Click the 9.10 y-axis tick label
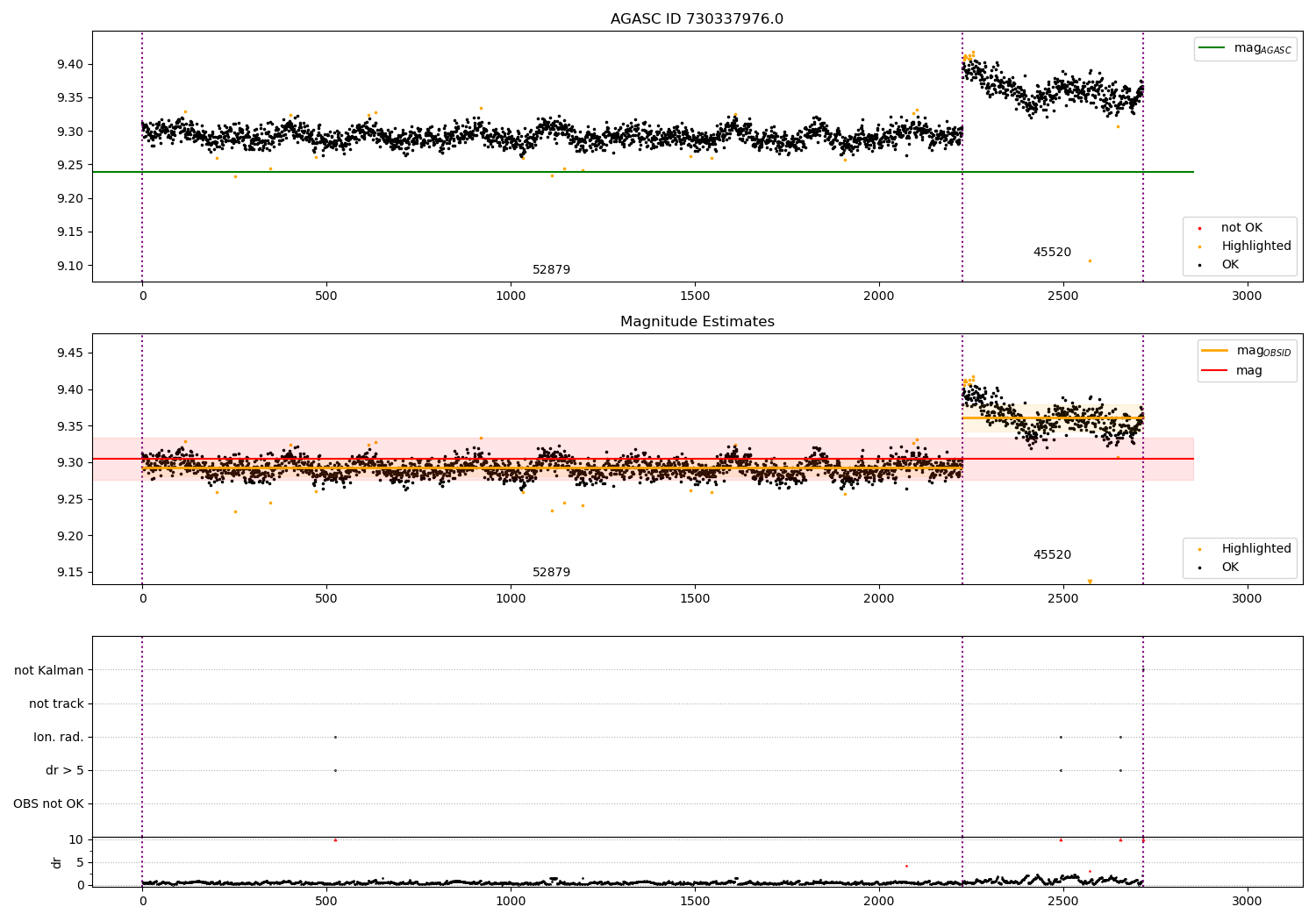 pos(68,267)
